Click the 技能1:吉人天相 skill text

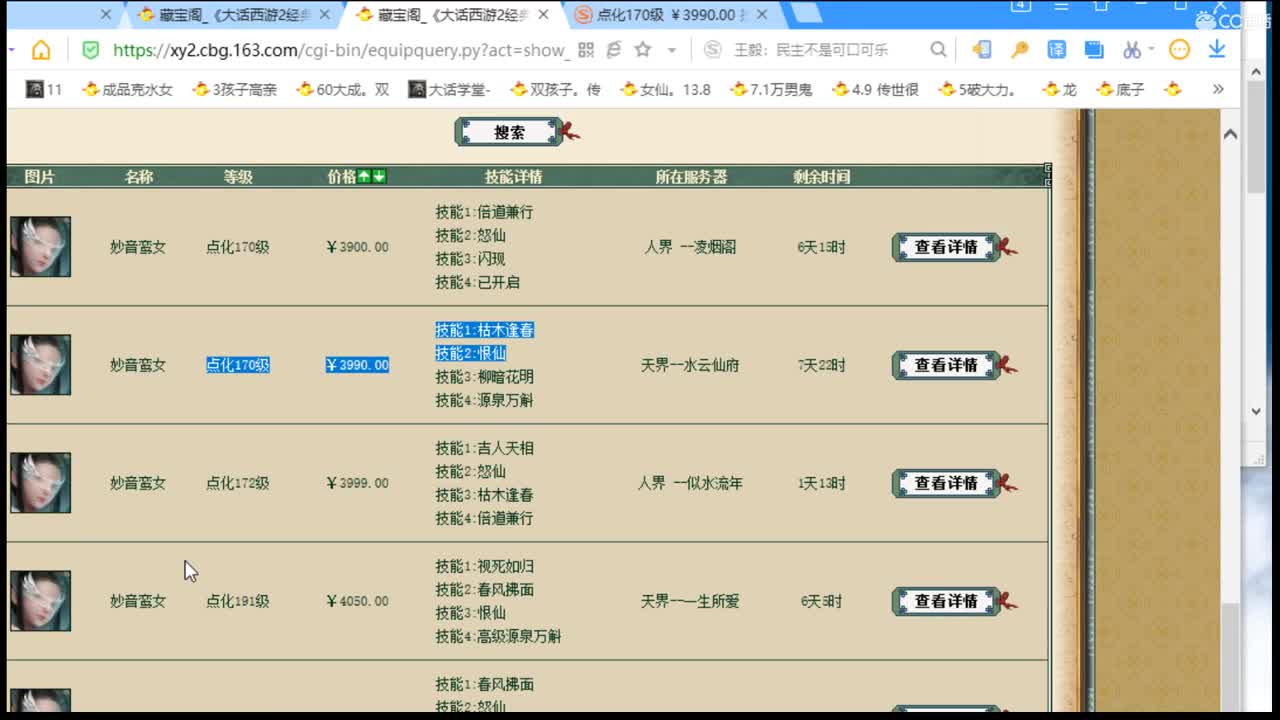pyautogui.click(x=484, y=448)
